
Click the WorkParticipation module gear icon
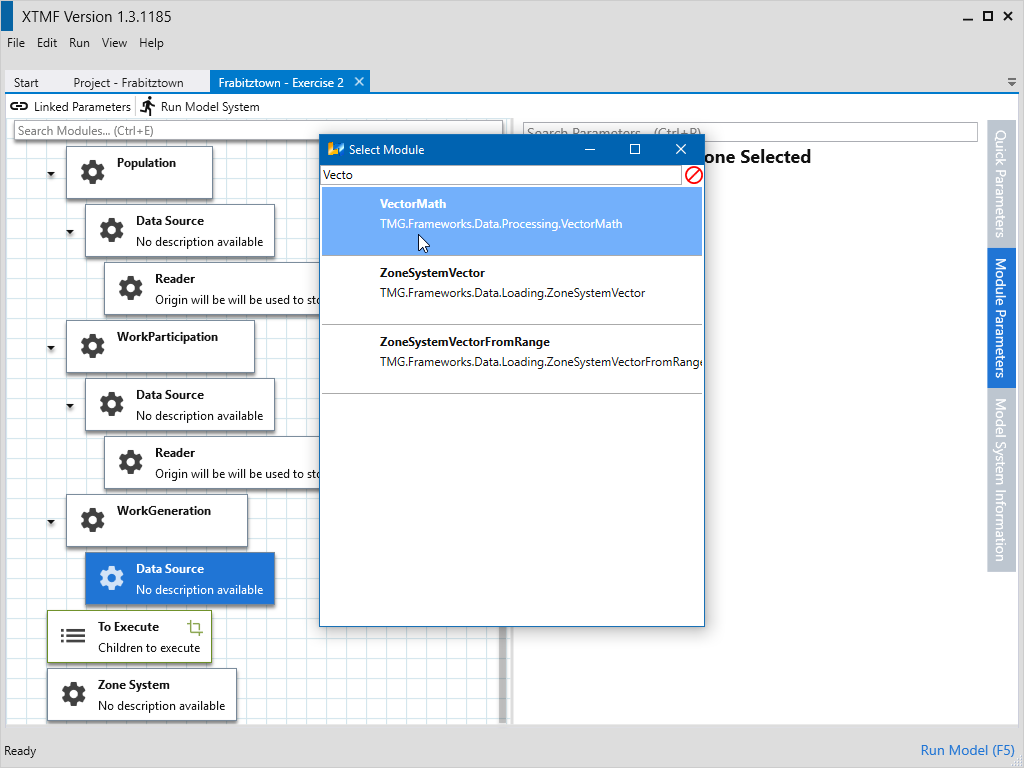[x=92, y=346]
